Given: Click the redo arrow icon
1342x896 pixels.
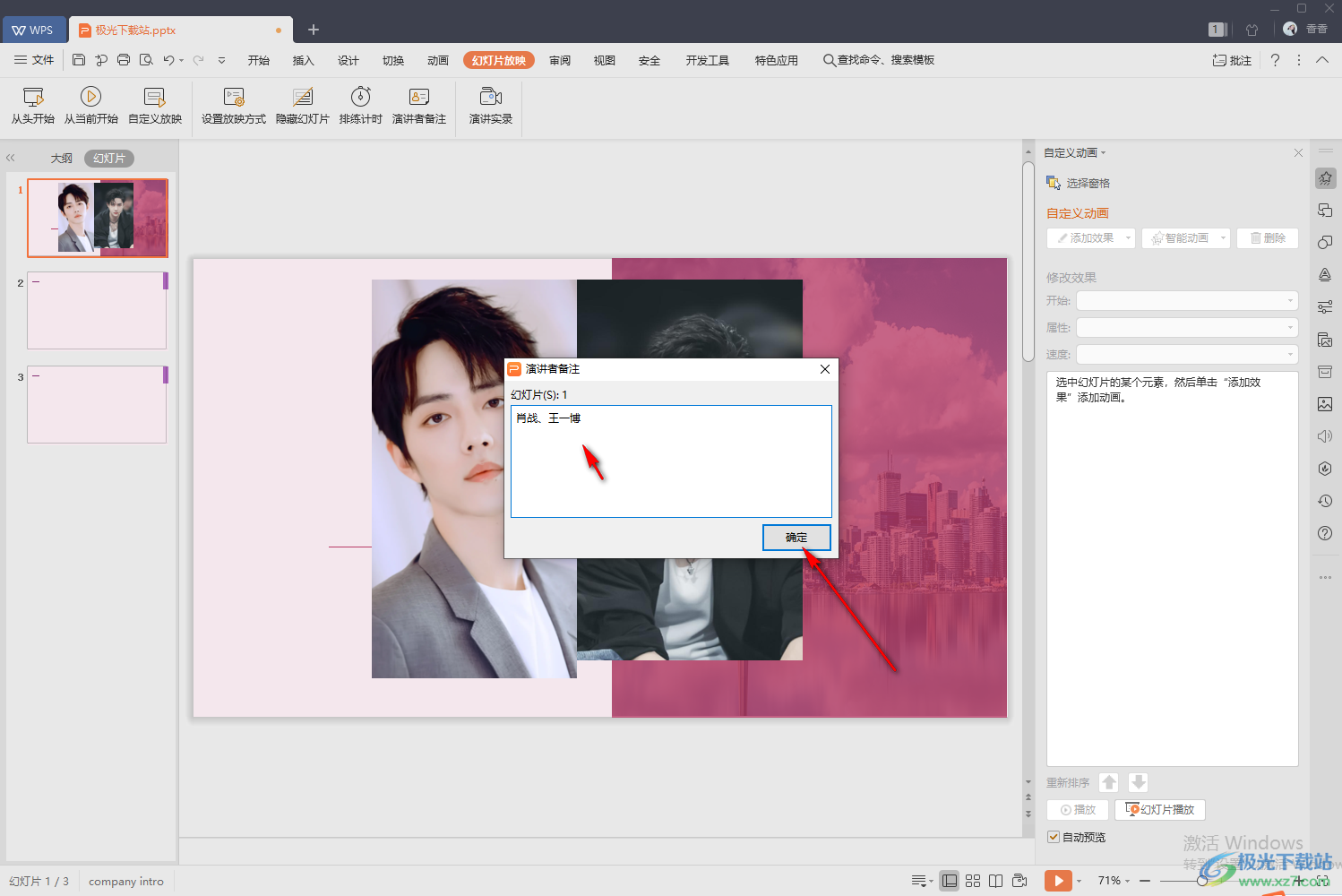Looking at the screenshot, I should [x=198, y=60].
